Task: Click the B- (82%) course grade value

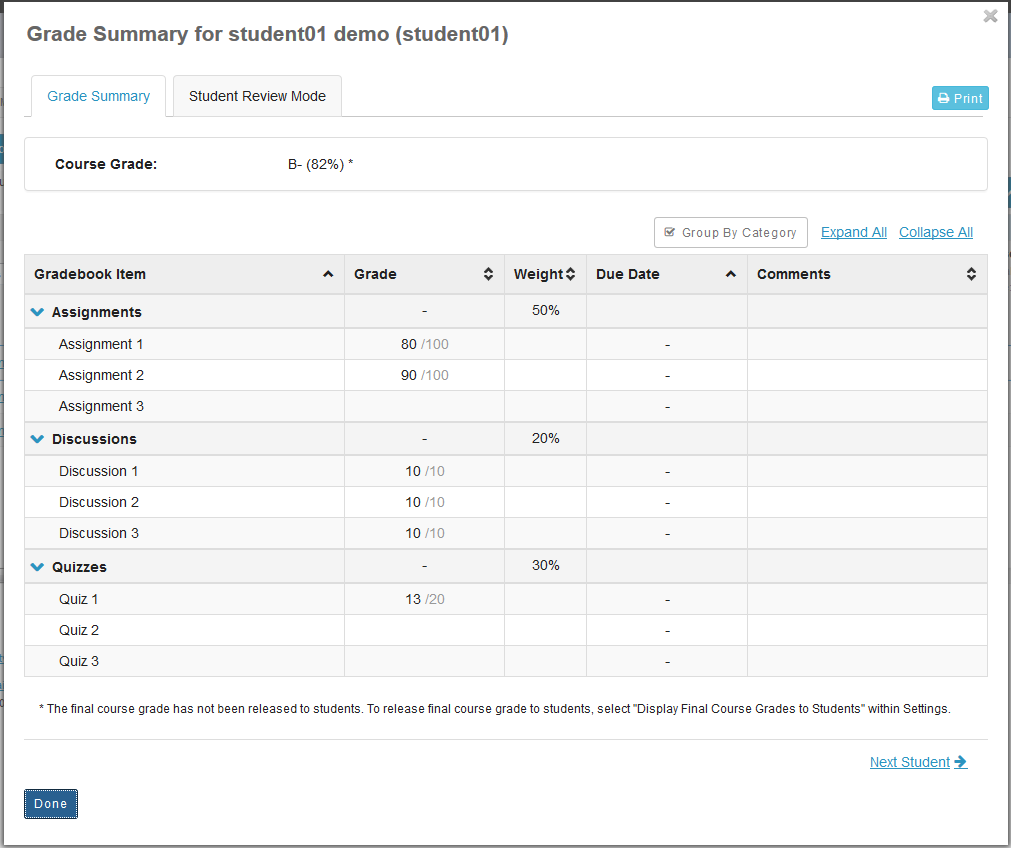Action: (320, 164)
